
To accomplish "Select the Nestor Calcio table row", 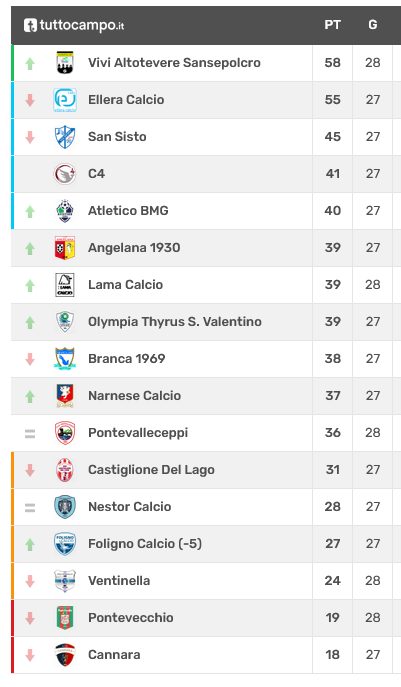I will 206,507.
